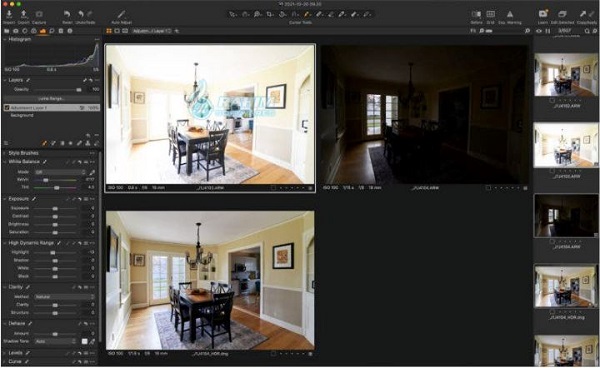Select the crop cursor tool

pos(270,15)
